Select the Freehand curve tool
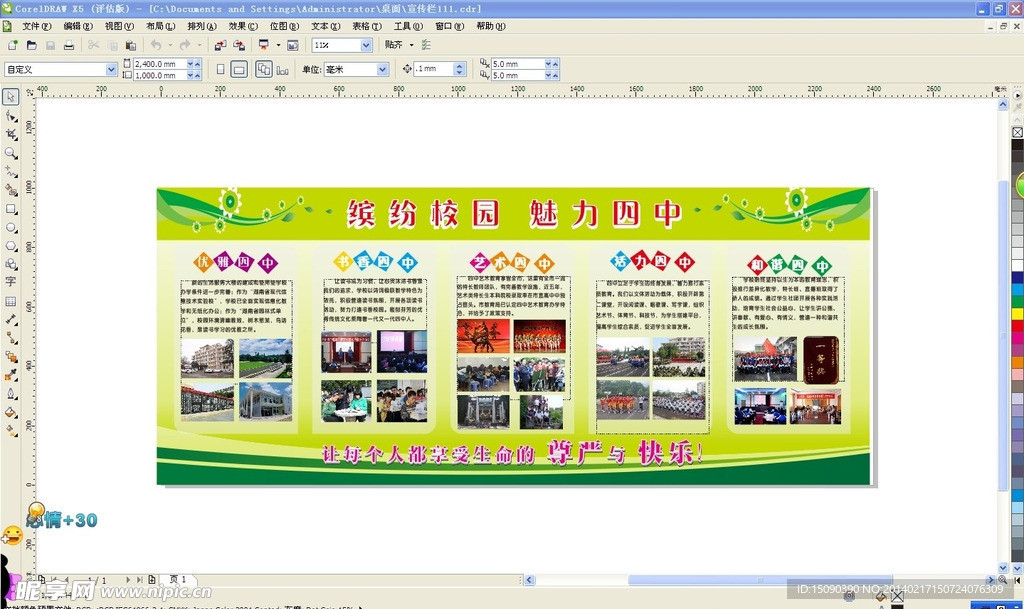1024x609 pixels. click(x=10, y=172)
